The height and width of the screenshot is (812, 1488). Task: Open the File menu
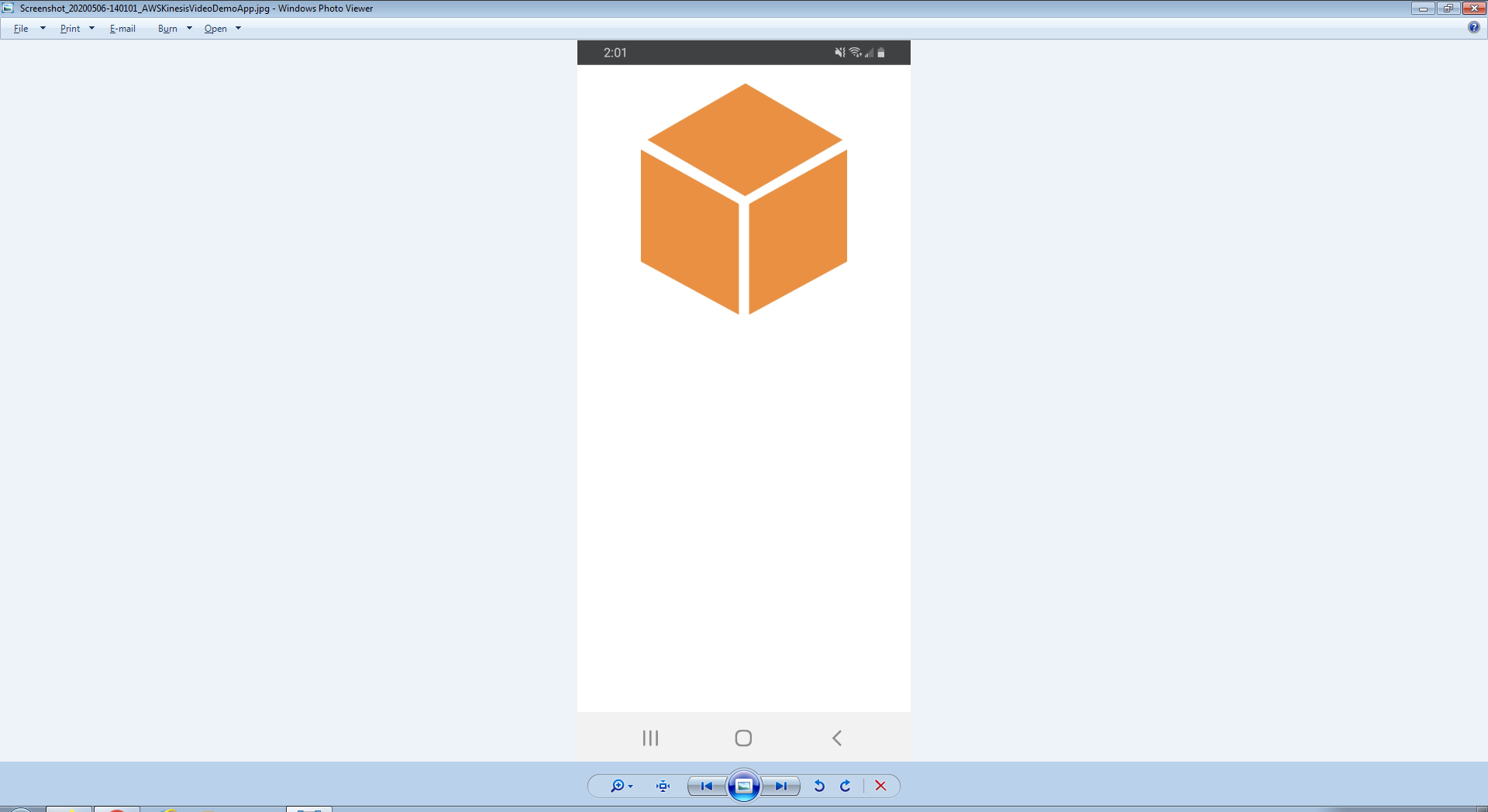(21, 29)
